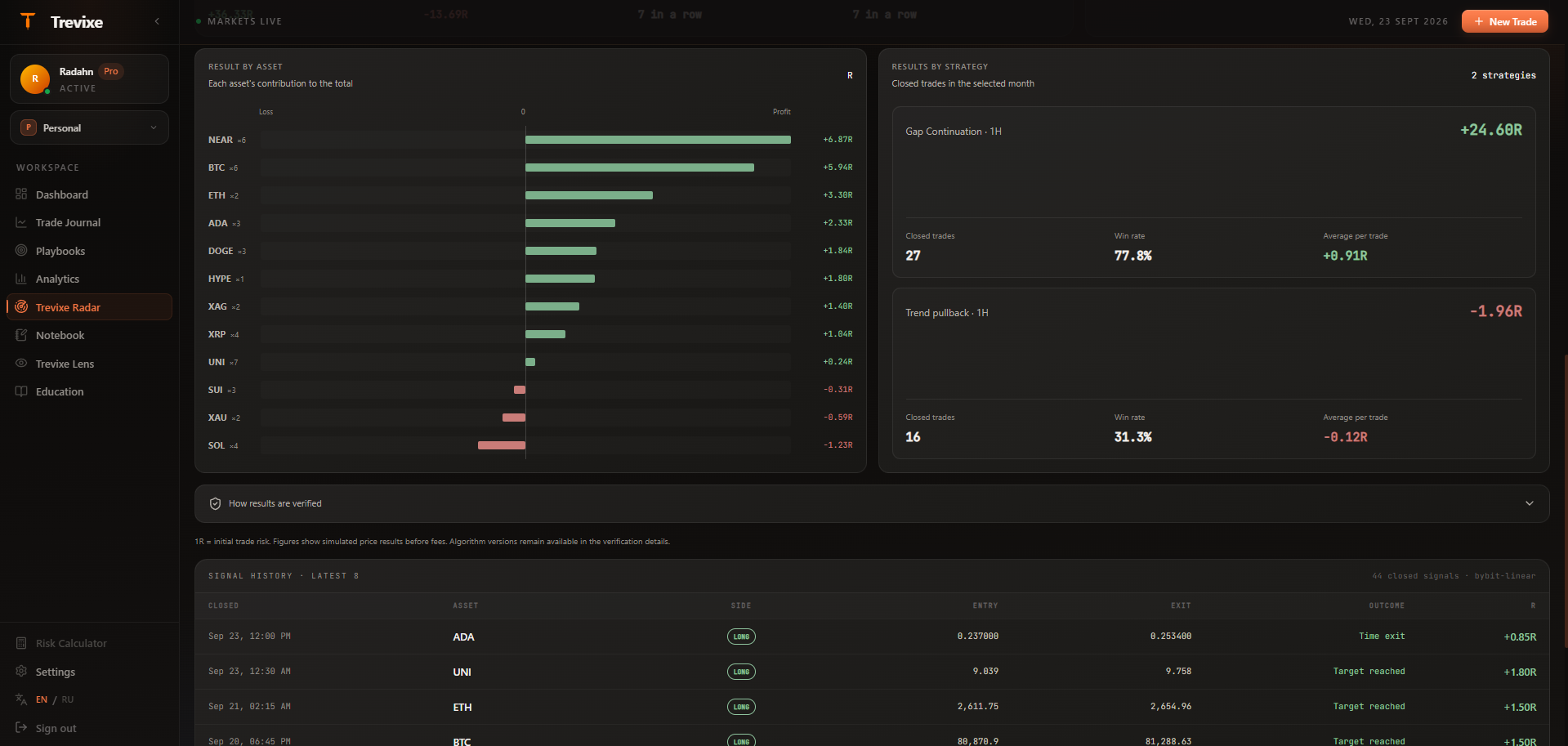Open Dashboard via its grid icon

[x=21, y=194]
